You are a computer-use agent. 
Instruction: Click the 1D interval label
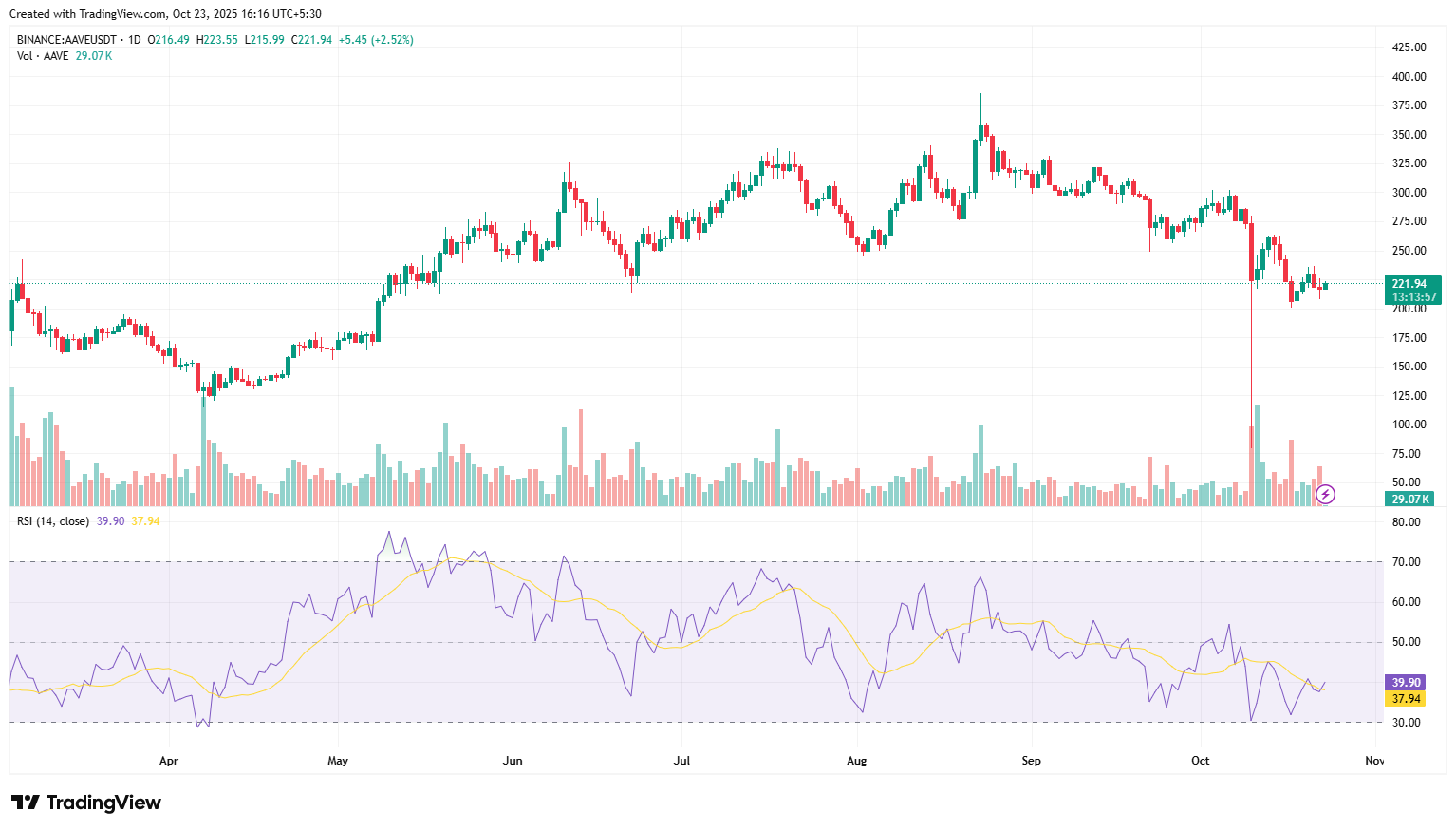(134, 40)
